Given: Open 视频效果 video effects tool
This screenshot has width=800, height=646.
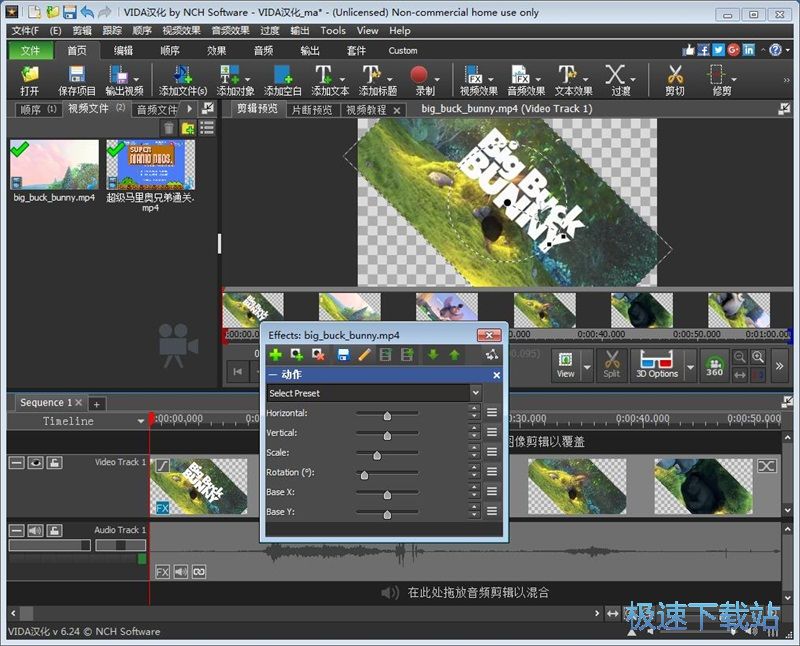Looking at the screenshot, I should (473, 80).
